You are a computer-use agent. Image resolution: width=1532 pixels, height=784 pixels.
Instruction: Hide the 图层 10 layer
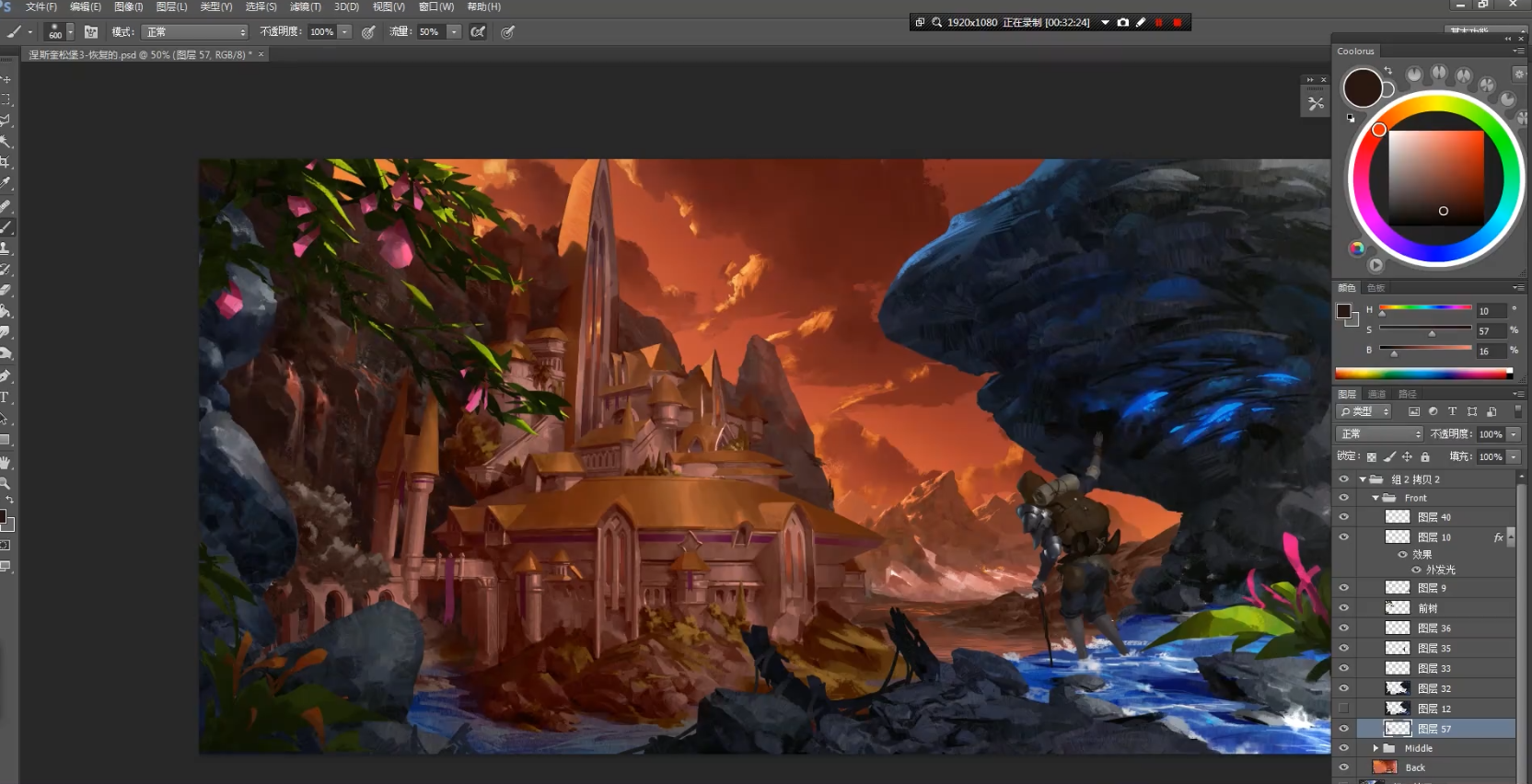point(1344,537)
